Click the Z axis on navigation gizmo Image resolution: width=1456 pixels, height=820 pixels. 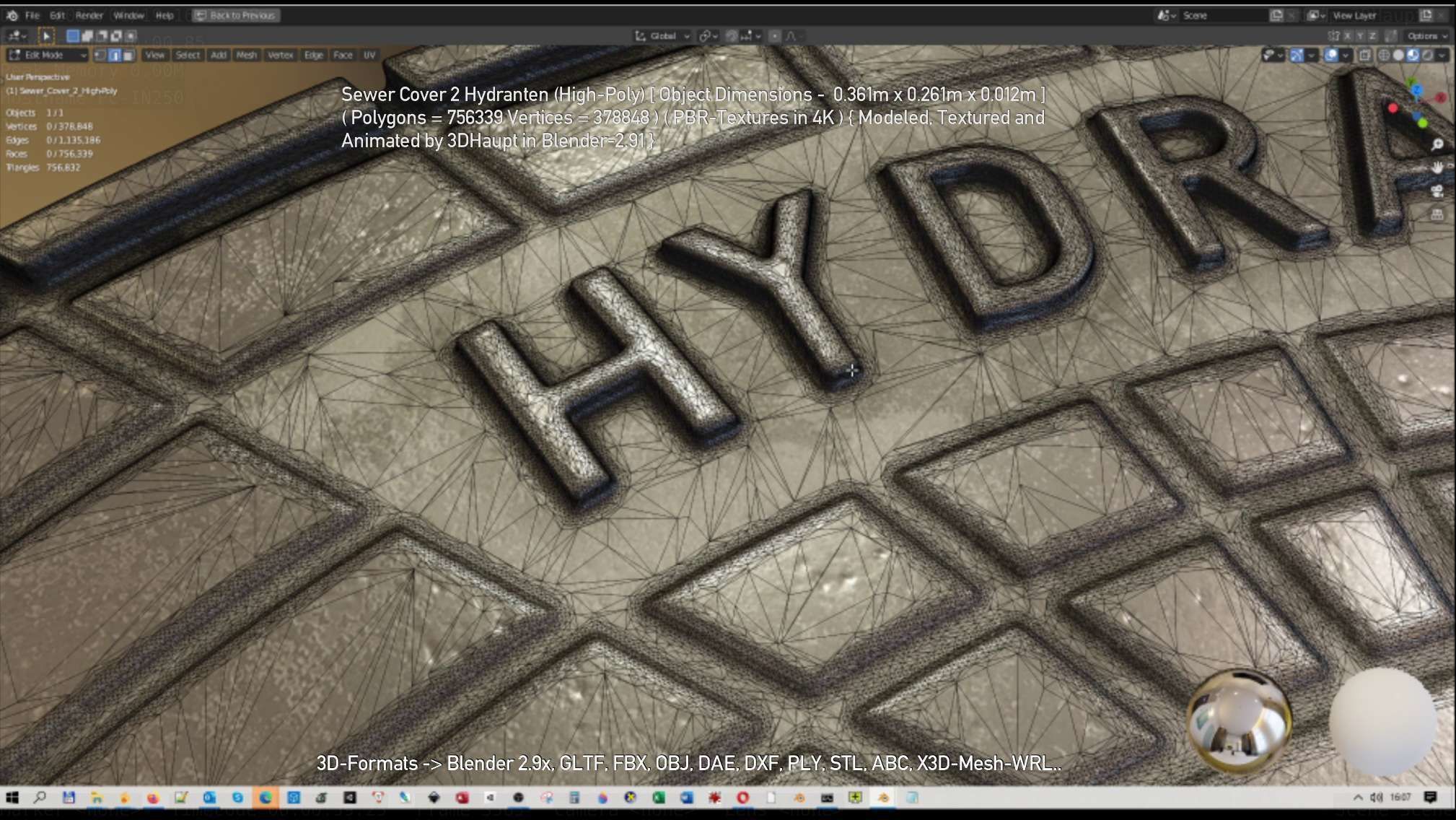(x=1417, y=90)
